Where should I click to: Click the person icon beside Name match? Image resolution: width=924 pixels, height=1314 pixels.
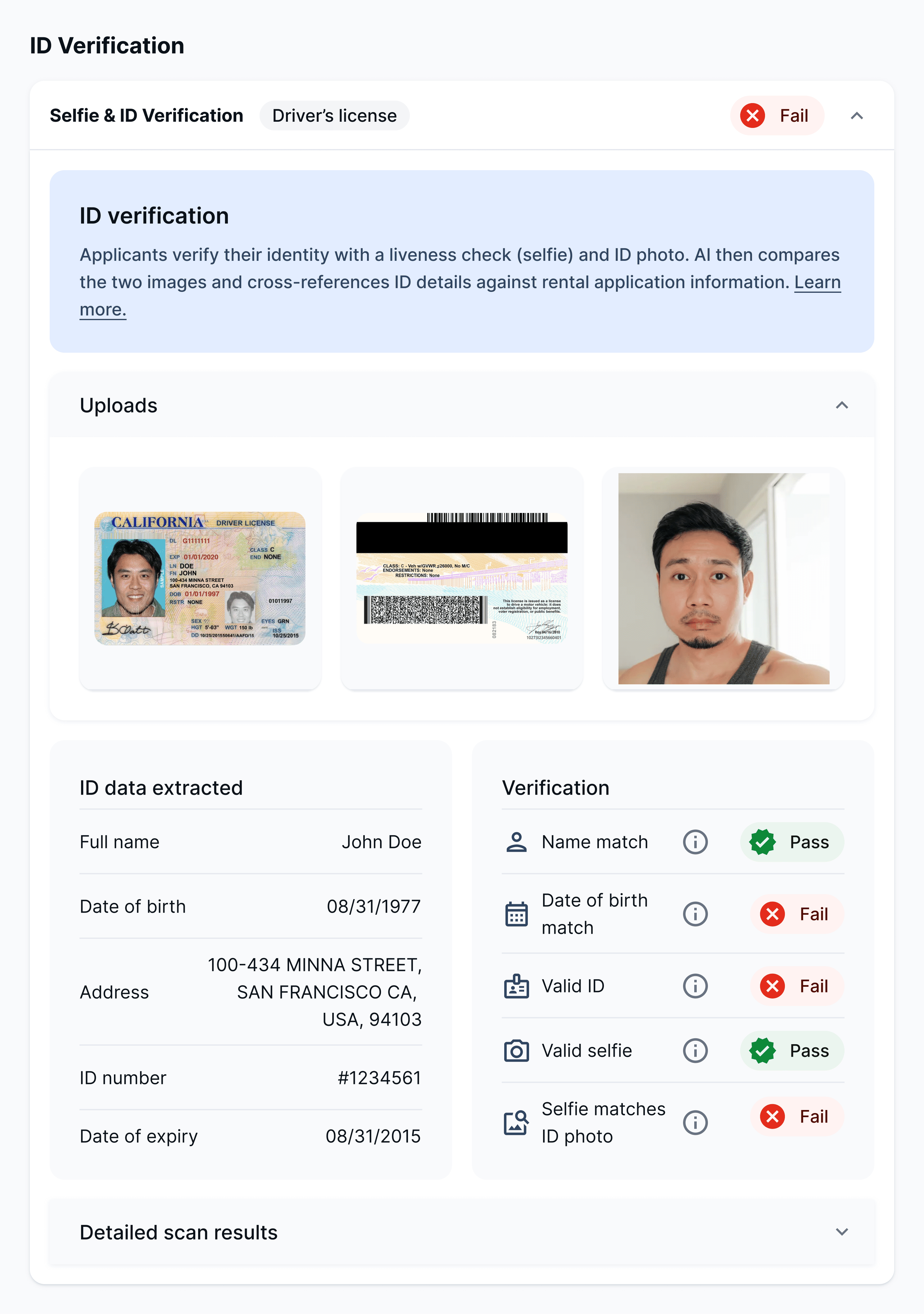516,842
